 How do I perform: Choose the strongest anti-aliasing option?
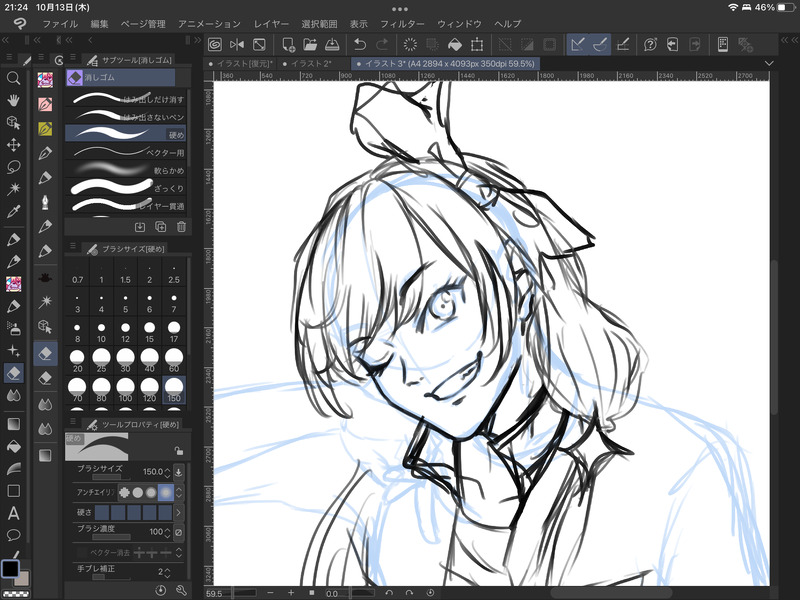166,492
